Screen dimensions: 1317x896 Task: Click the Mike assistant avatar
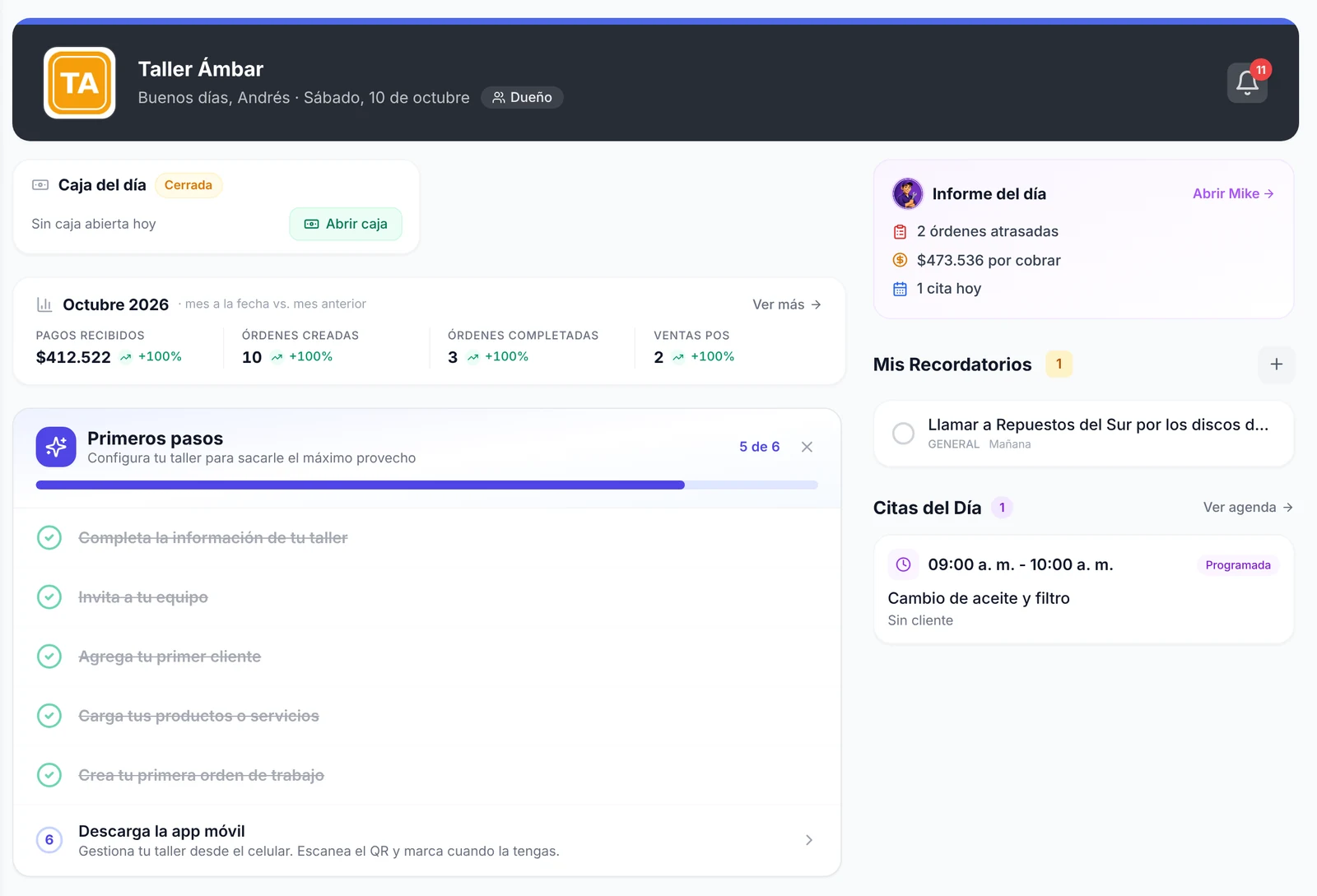click(907, 194)
